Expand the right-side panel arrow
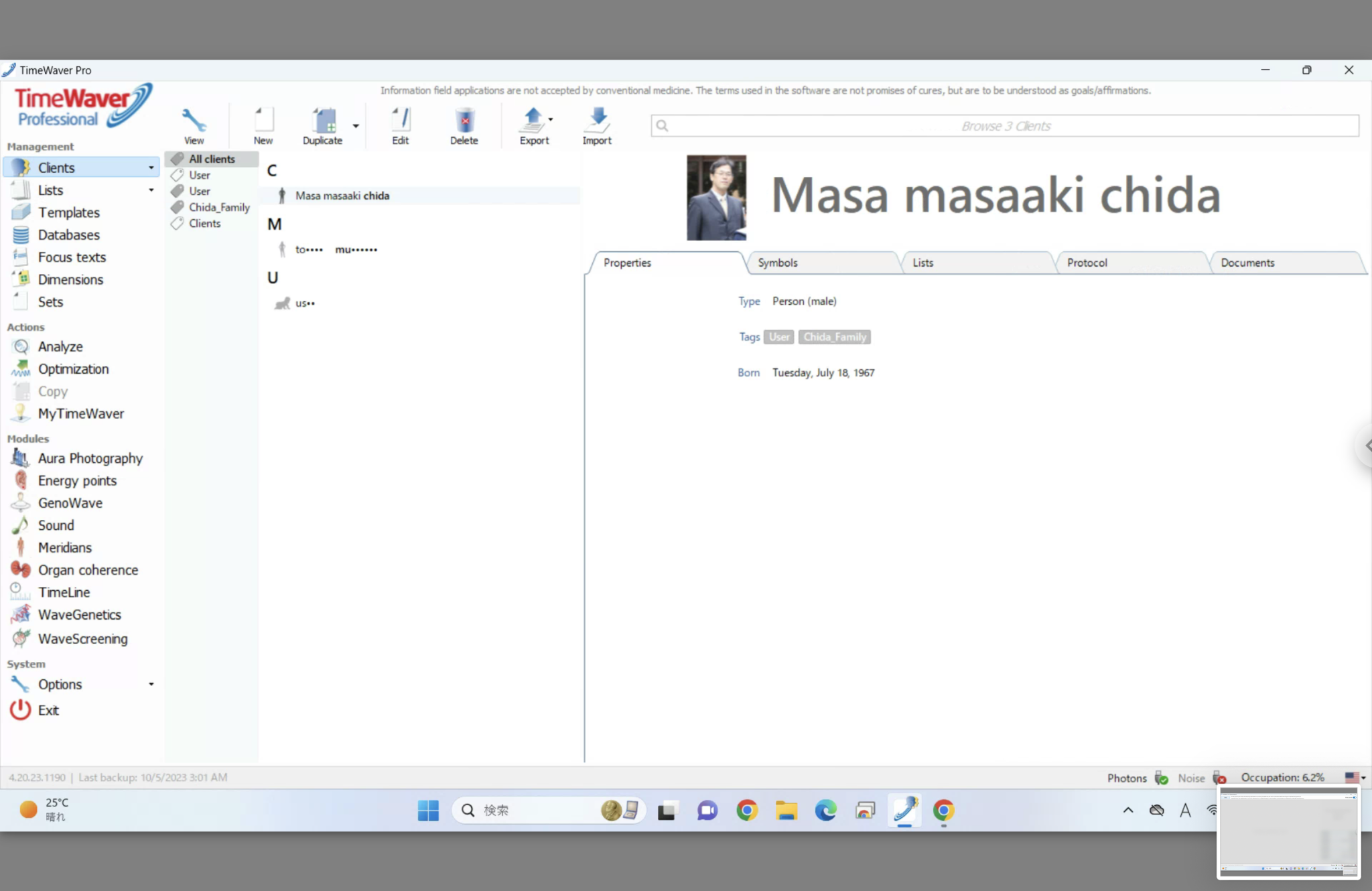The width and height of the screenshot is (1372, 891). point(1367,445)
